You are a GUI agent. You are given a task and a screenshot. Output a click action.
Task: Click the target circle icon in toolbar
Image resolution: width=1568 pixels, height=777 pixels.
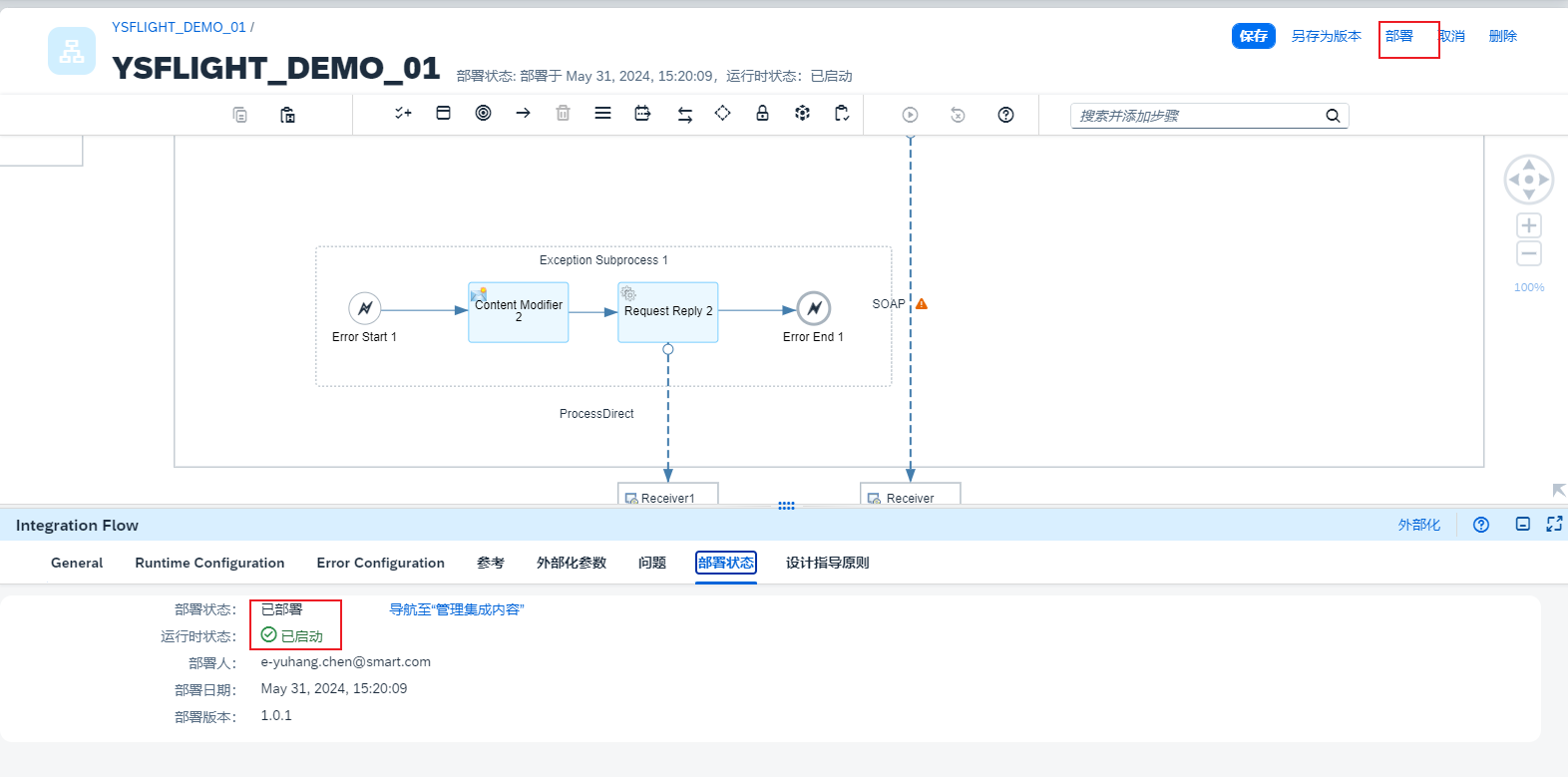pyautogui.click(x=483, y=114)
